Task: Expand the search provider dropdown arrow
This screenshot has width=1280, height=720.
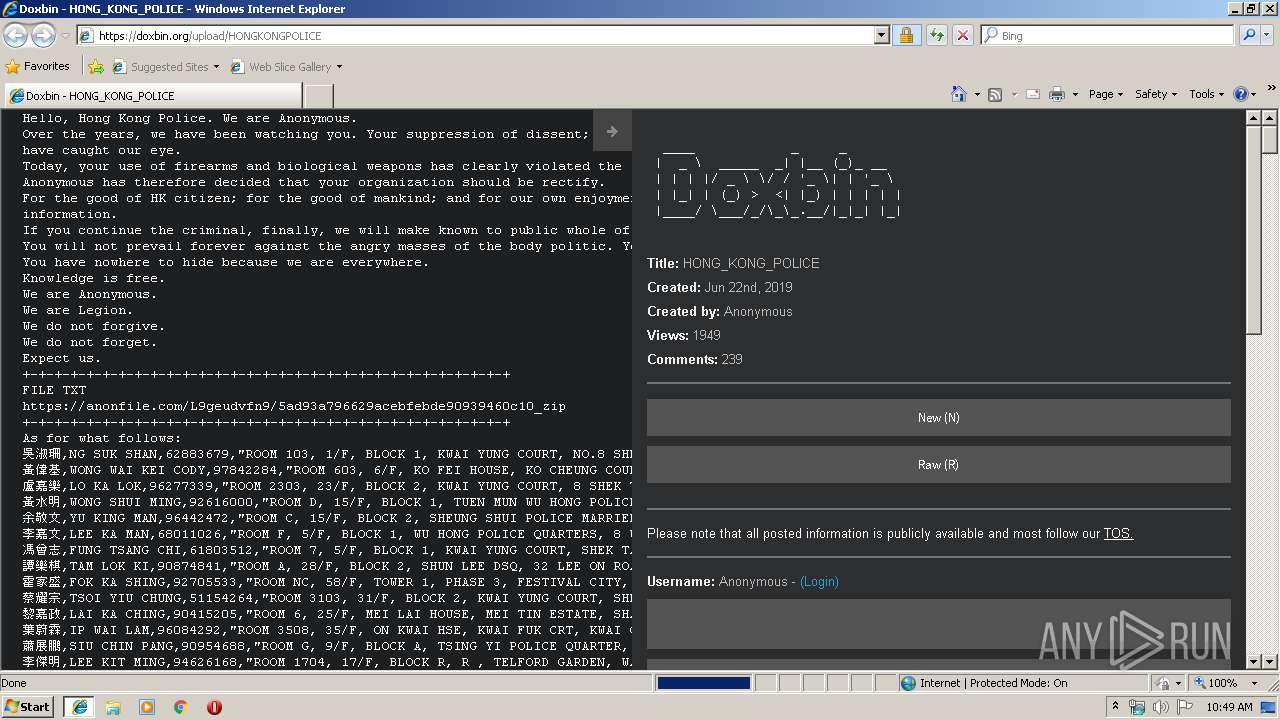Action: [1268, 35]
